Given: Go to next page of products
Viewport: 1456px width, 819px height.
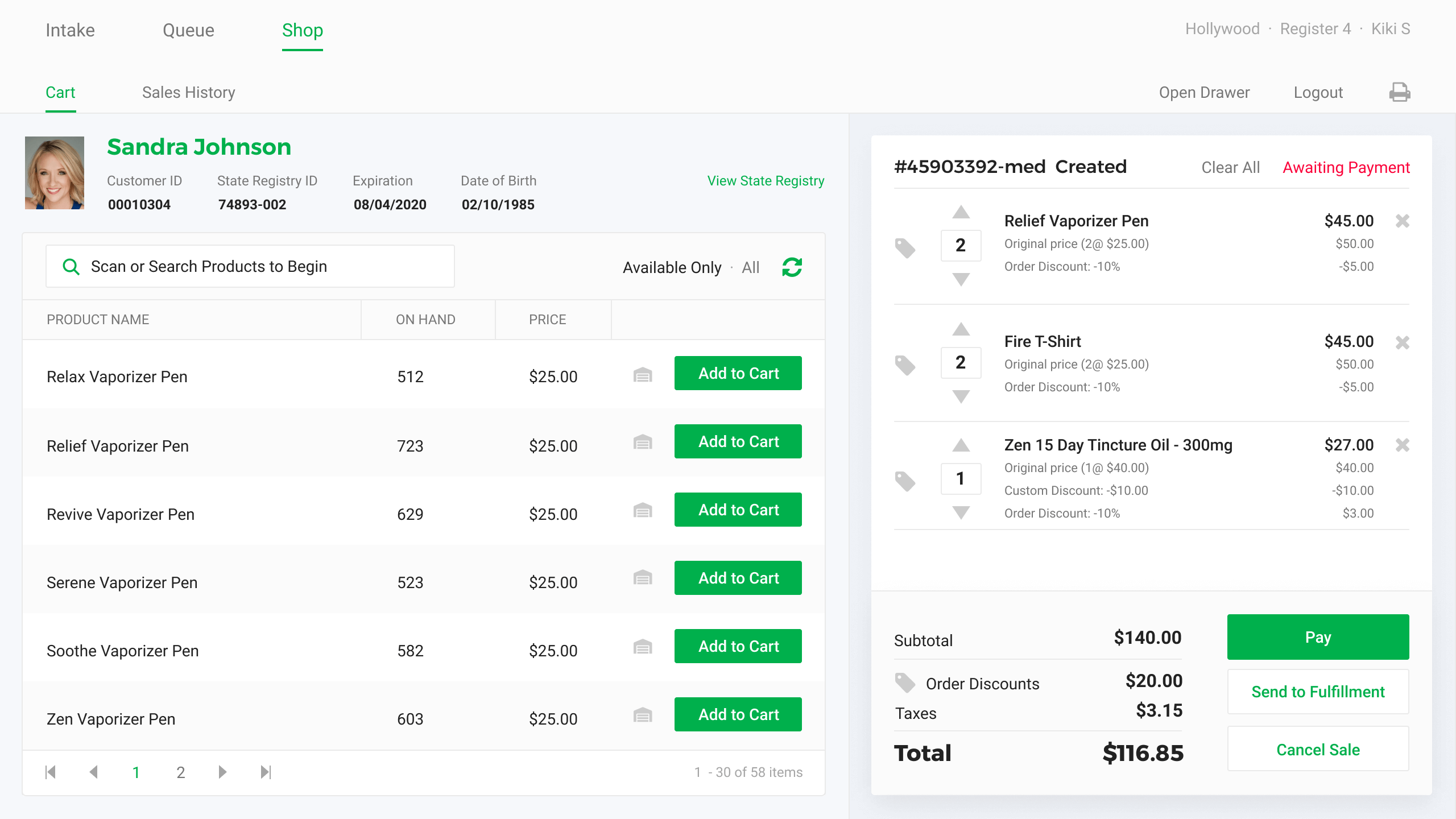Looking at the screenshot, I should tap(222, 772).
